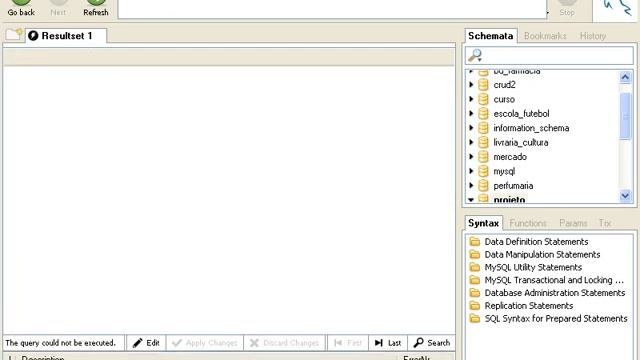Click schemata scrollbar up arrow
Viewport: 640px width, 360px height.
[625, 77]
